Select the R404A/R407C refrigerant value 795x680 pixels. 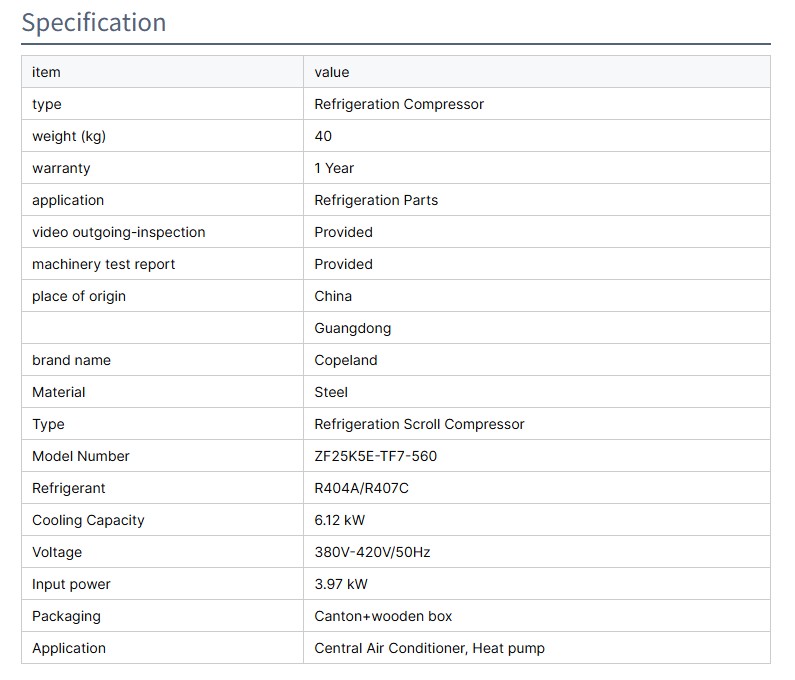361,488
